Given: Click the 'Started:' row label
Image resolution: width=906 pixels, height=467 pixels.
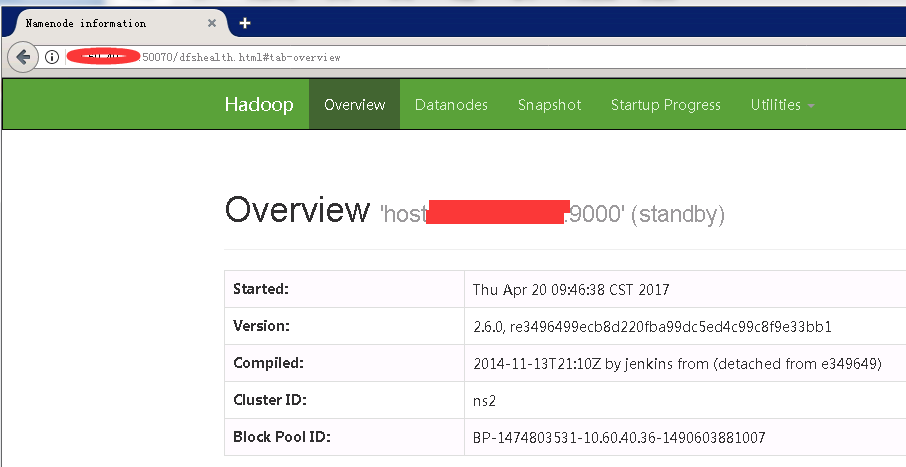Looking at the screenshot, I should [x=261, y=289].
